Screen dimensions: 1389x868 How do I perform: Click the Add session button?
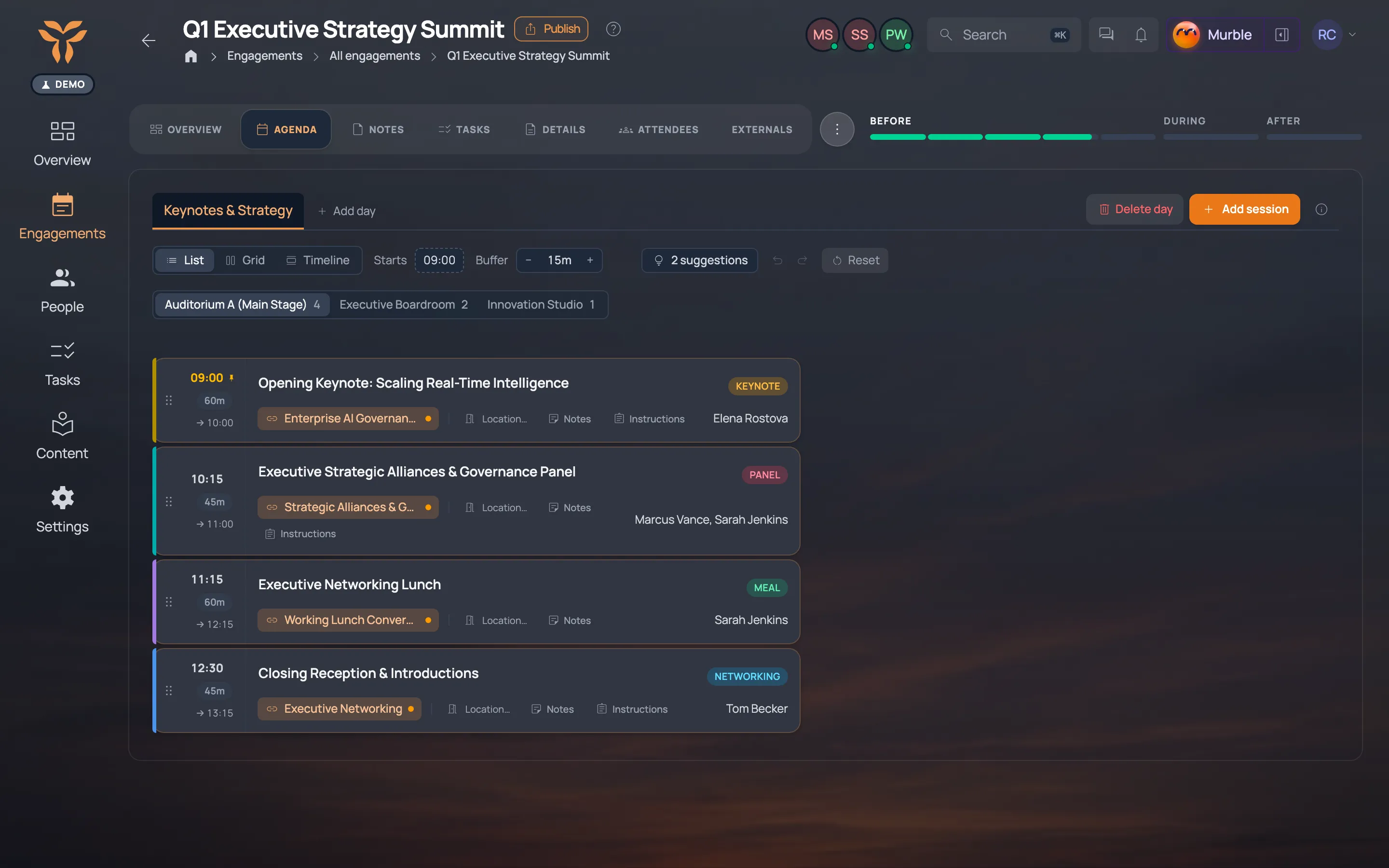[1244, 210]
